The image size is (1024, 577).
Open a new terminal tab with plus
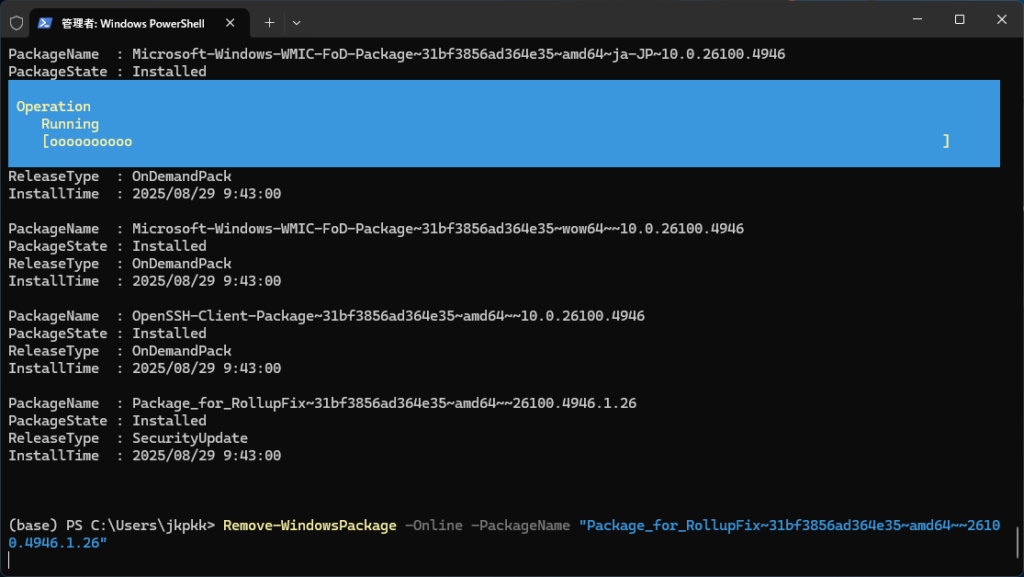pyautogui.click(x=269, y=23)
